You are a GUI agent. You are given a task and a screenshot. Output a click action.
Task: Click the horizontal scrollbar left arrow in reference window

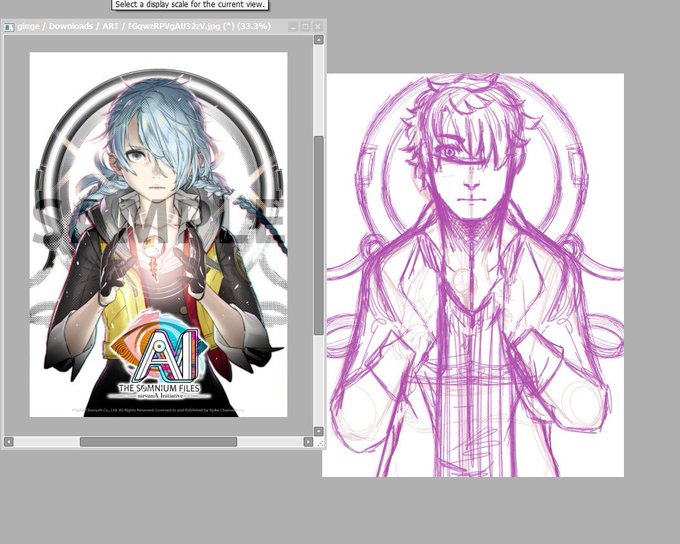(9, 442)
